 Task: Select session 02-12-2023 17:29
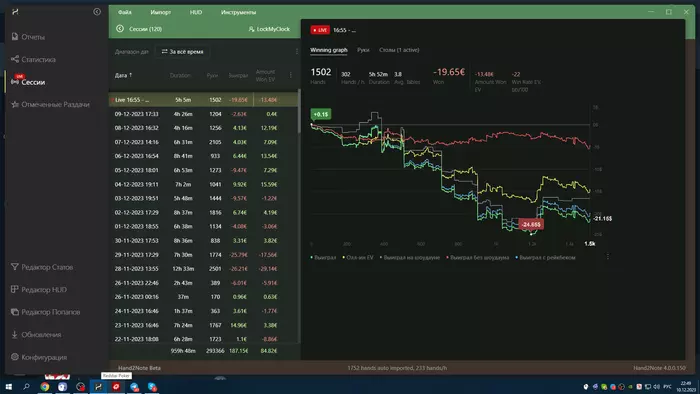[204, 213]
